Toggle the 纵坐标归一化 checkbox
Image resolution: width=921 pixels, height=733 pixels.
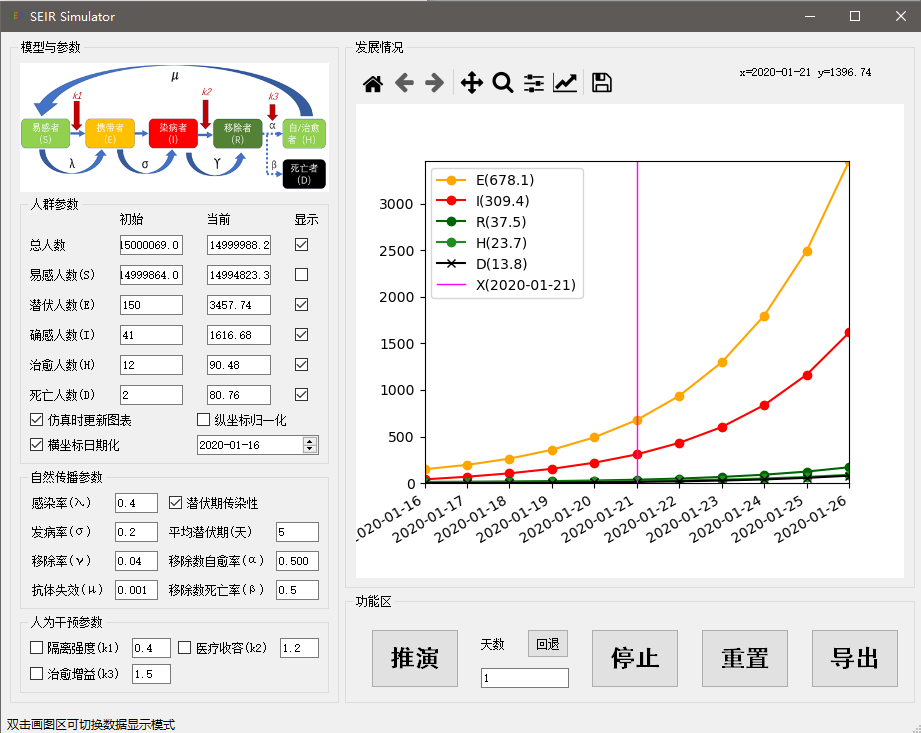[204, 420]
